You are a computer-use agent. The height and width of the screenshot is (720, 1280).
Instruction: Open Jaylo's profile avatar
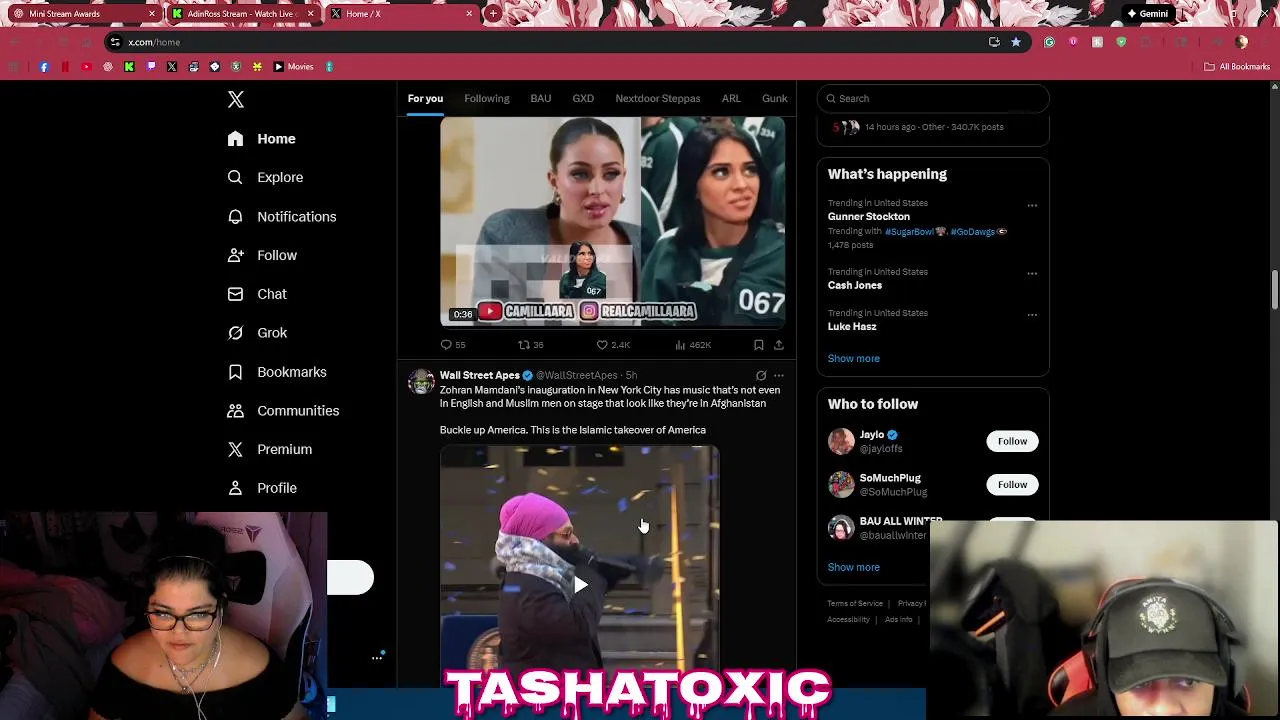(841, 441)
